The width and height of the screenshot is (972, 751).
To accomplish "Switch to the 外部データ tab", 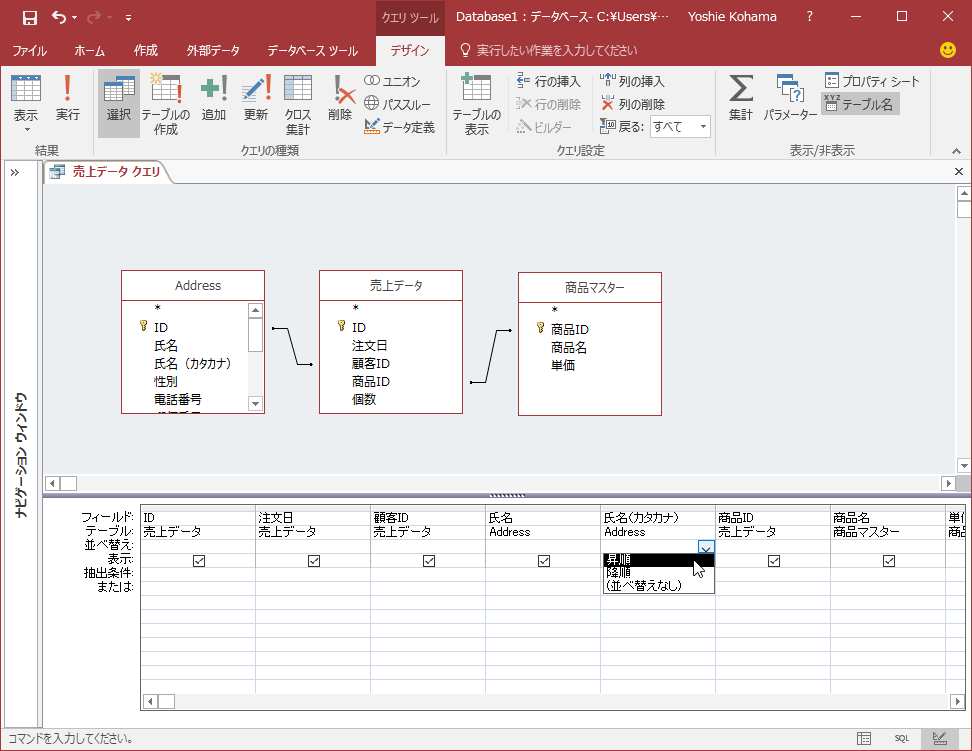I will pyautogui.click(x=213, y=51).
